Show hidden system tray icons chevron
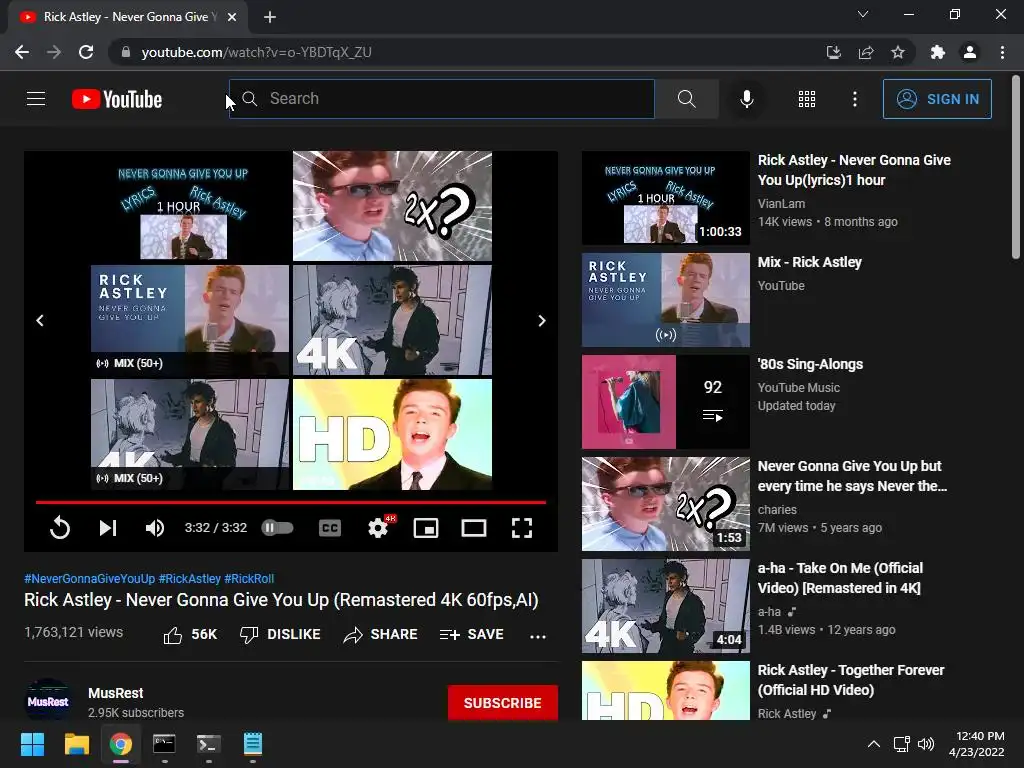The image size is (1024, 768). click(x=873, y=744)
